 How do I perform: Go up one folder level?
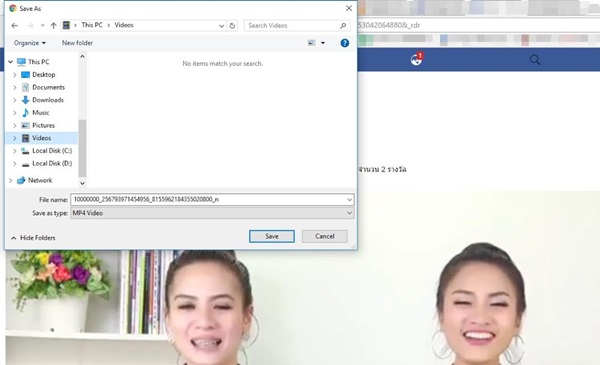pyautogui.click(x=54, y=26)
